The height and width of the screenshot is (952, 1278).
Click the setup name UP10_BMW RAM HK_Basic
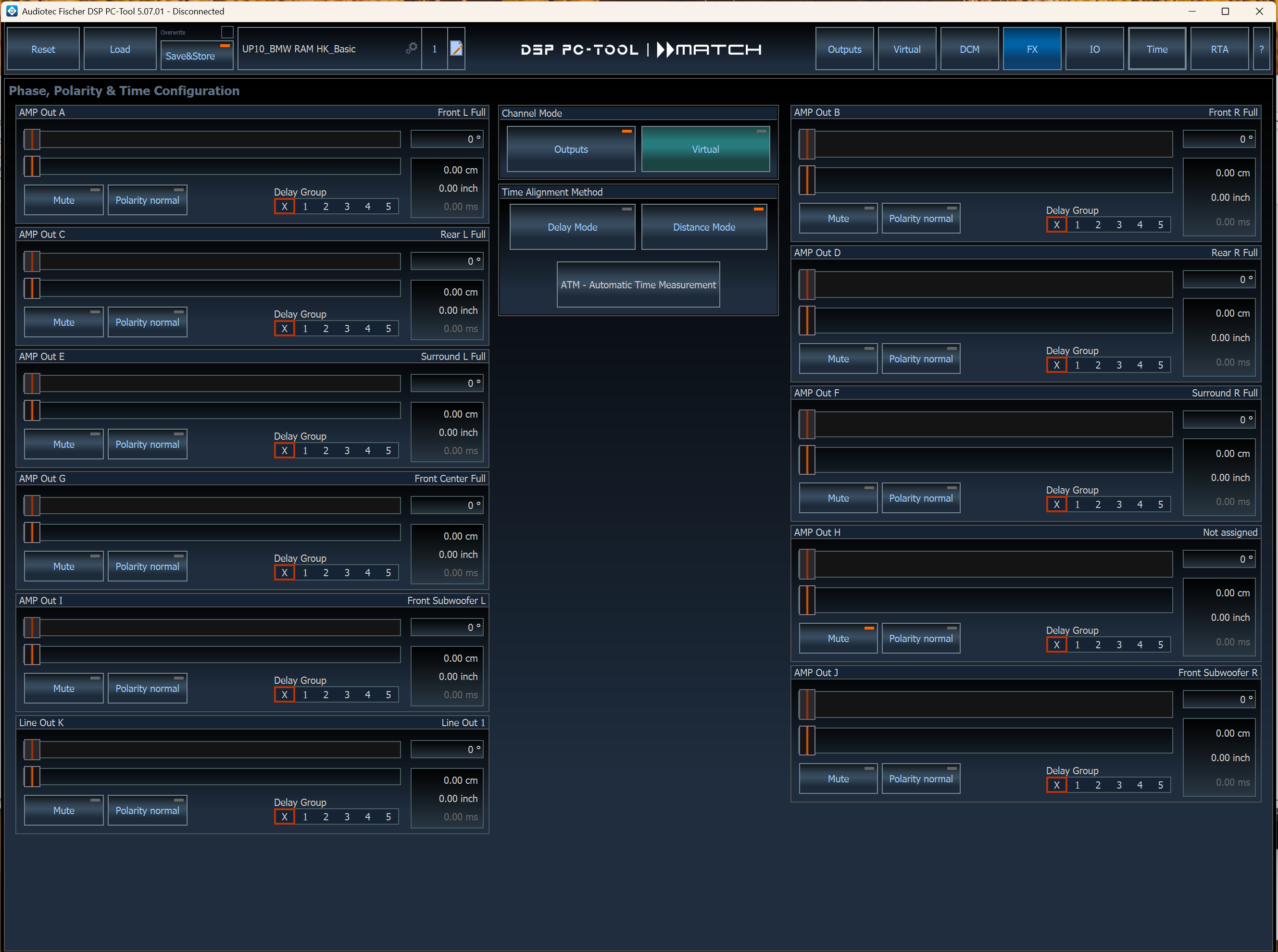coord(299,49)
